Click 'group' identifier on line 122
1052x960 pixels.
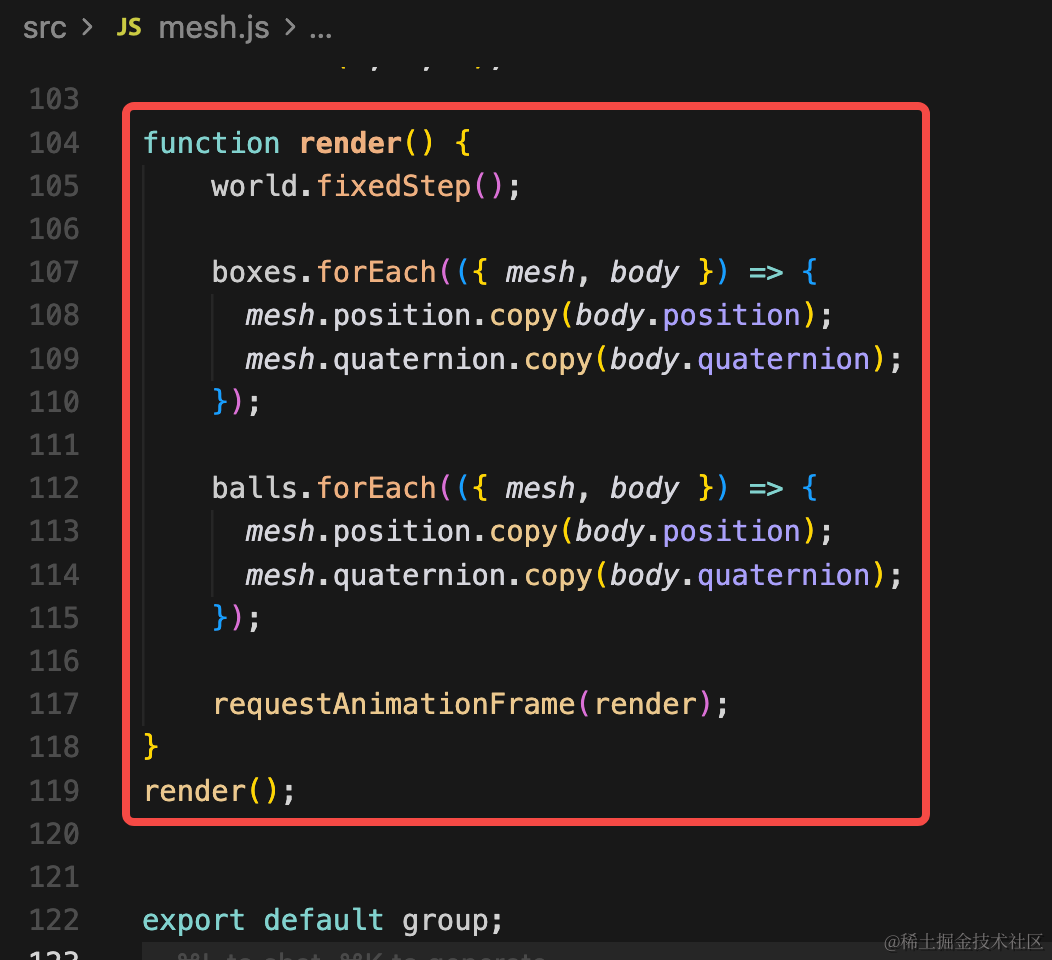pos(445,922)
